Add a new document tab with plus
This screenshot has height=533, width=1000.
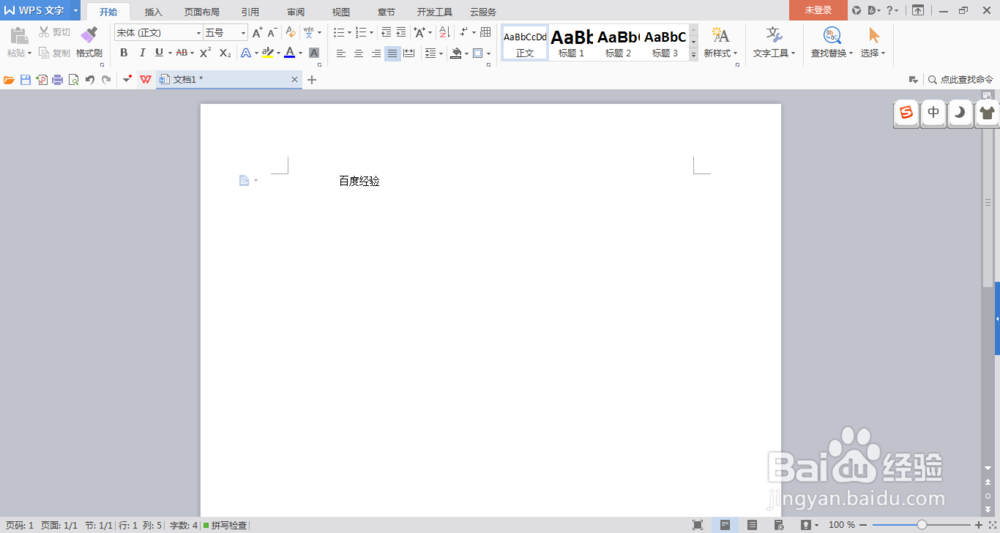pyautogui.click(x=312, y=80)
